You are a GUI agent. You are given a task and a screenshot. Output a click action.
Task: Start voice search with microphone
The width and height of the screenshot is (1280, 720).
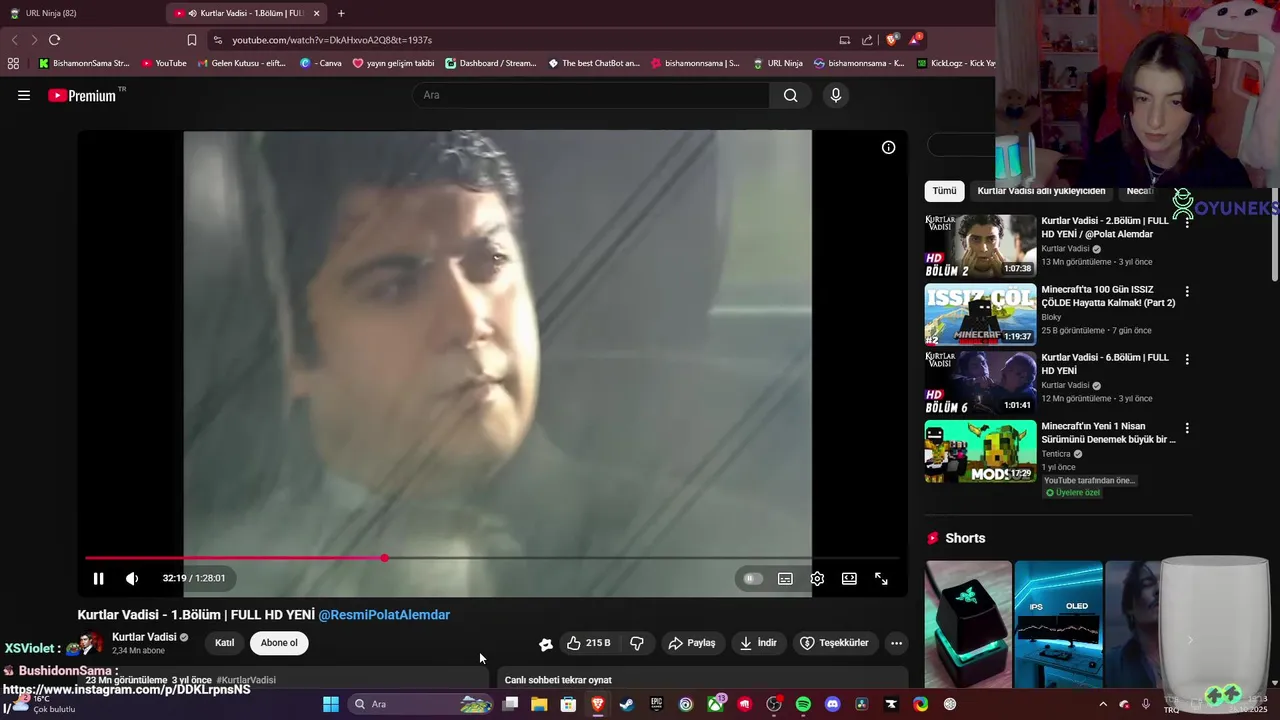836,95
